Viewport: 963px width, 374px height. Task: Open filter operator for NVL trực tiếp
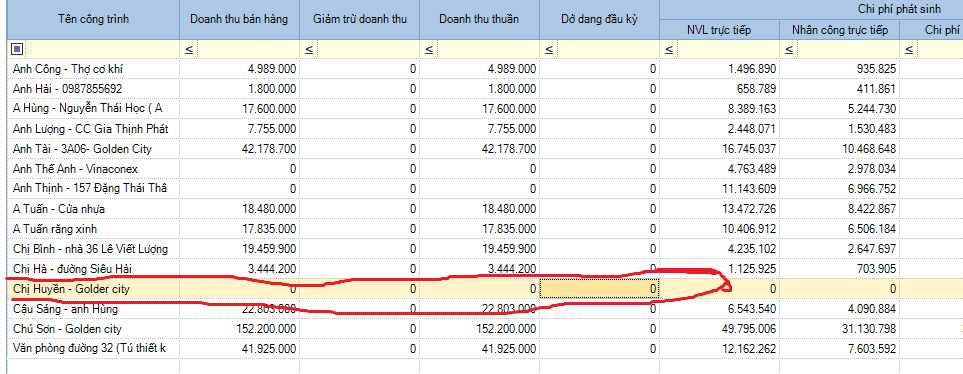(x=668, y=49)
